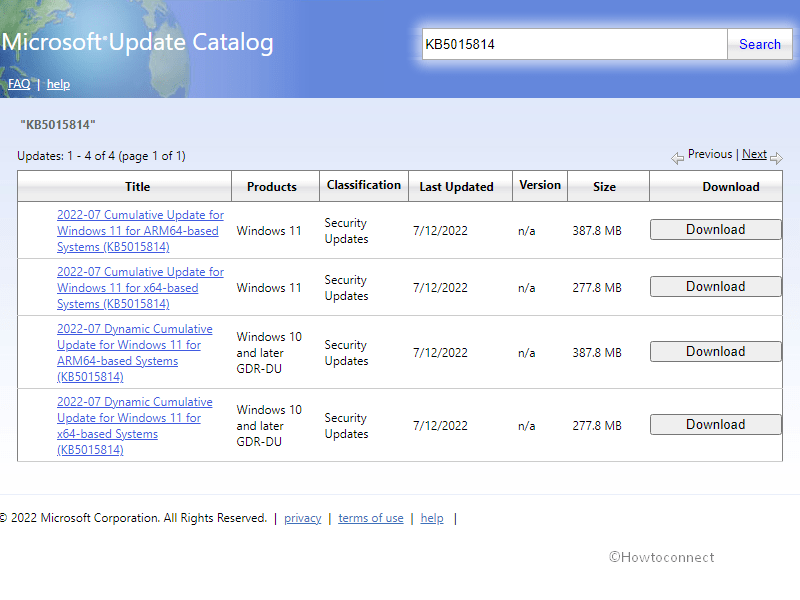Viewport: 800px width, 600px height.
Task: Click Security Updates cell in Dynamic ARM64 row
Action: [346, 353]
